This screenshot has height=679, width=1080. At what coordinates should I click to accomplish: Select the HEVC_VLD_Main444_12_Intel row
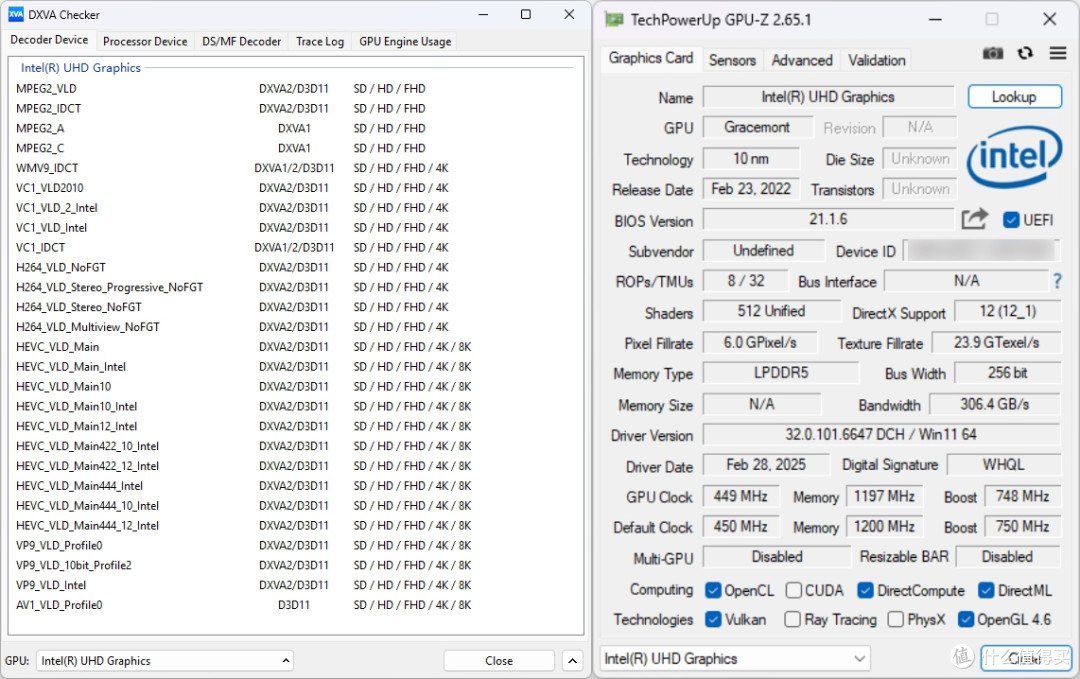pos(294,525)
